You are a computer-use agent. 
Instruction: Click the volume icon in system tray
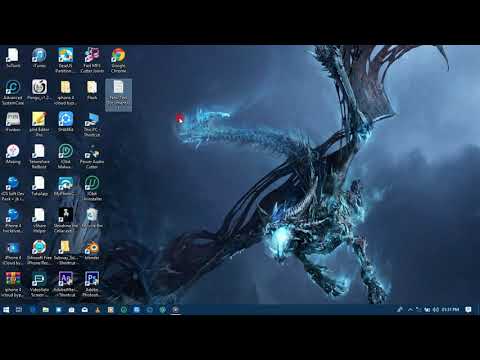pyautogui.click(x=435, y=310)
